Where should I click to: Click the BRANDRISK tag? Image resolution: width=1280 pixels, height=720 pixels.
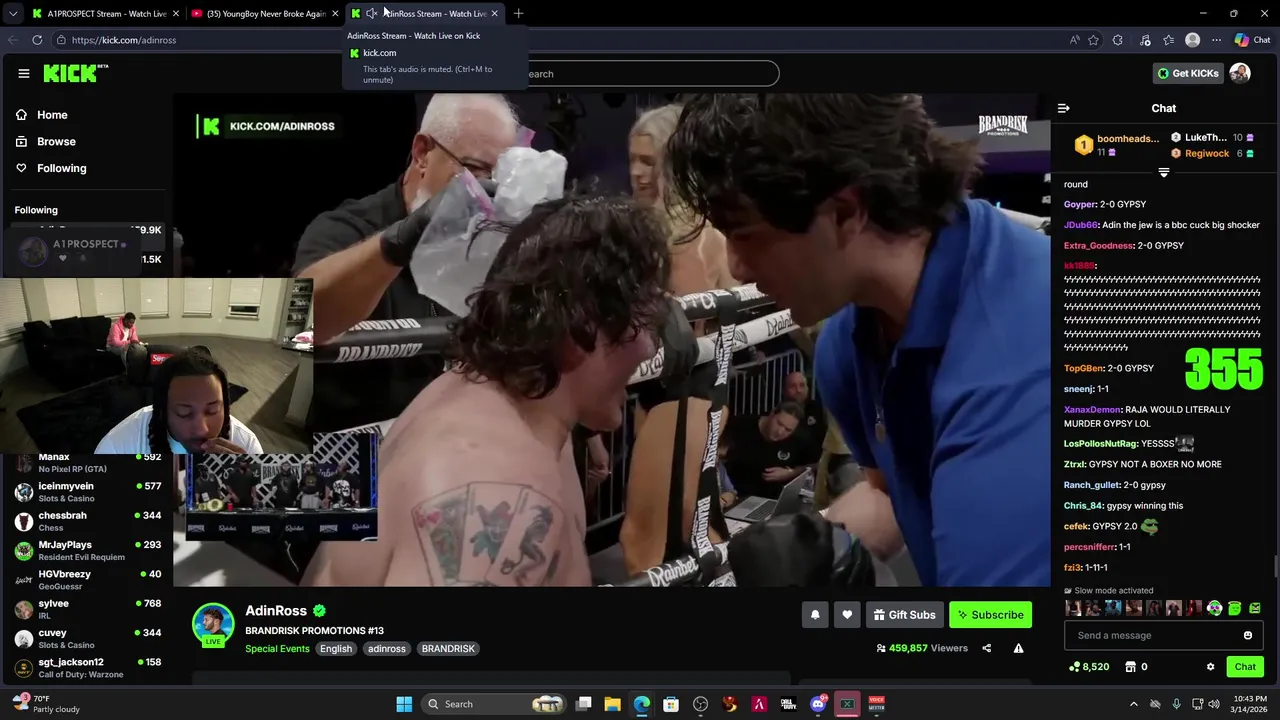448,649
